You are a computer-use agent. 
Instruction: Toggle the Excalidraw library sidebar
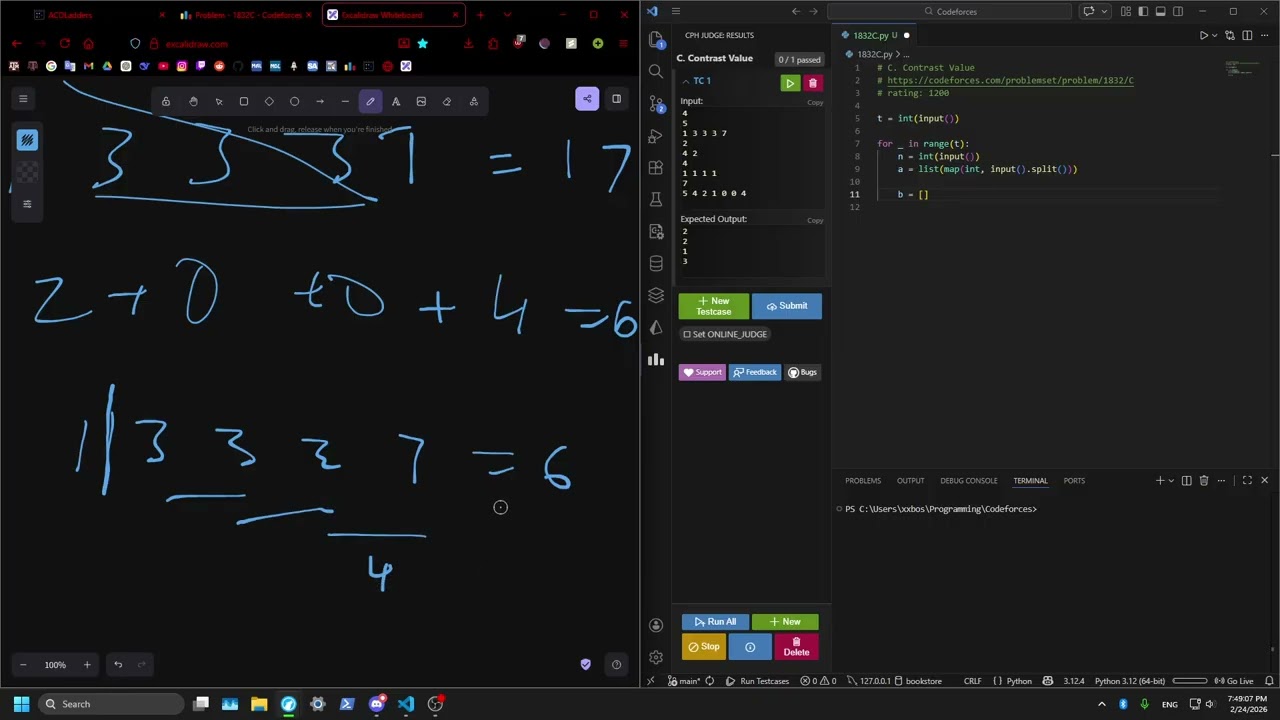pos(617,98)
